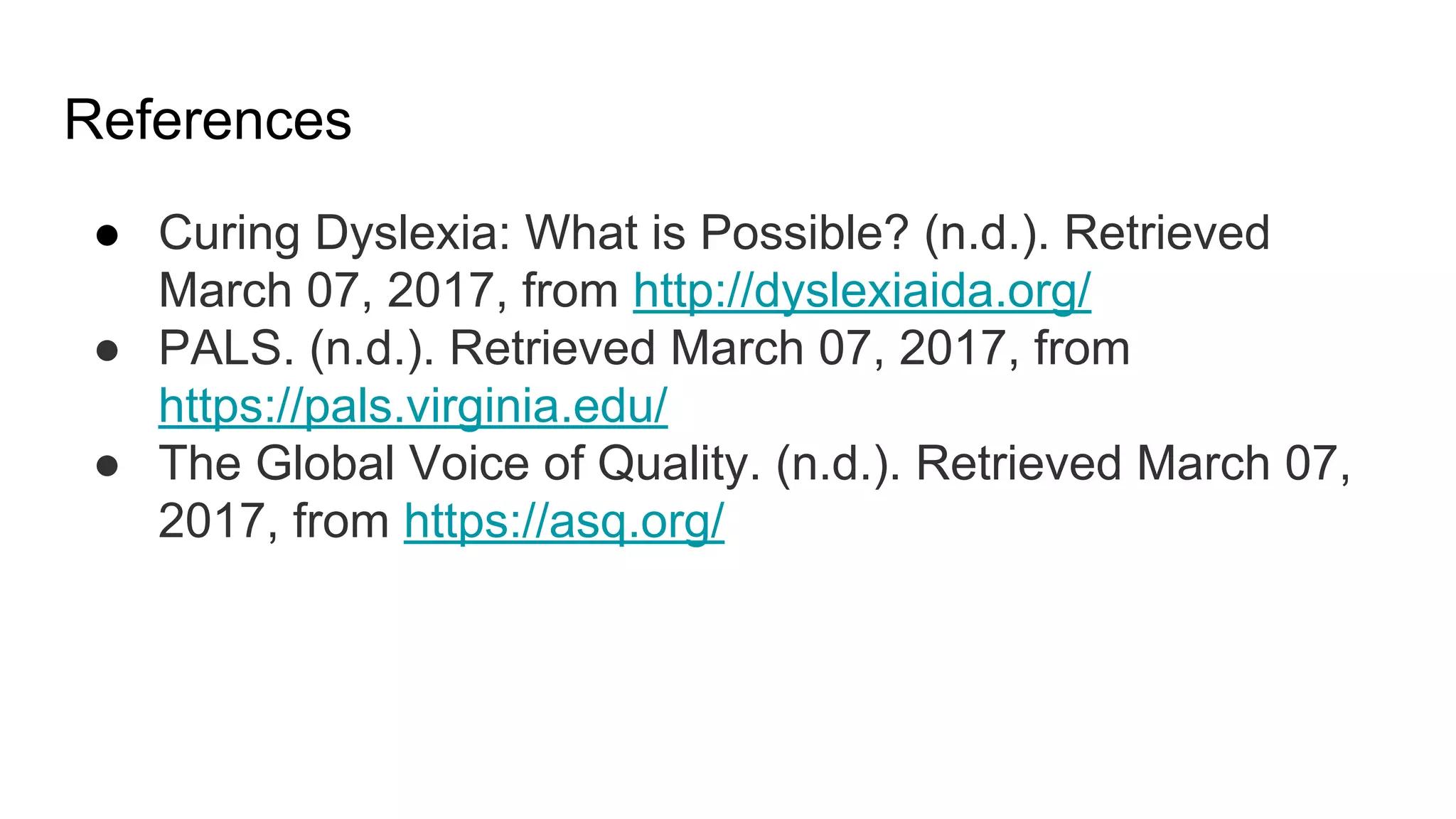Click the phrase 'What is Possible?'
This screenshot has width=1456, height=819.
tap(717, 234)
